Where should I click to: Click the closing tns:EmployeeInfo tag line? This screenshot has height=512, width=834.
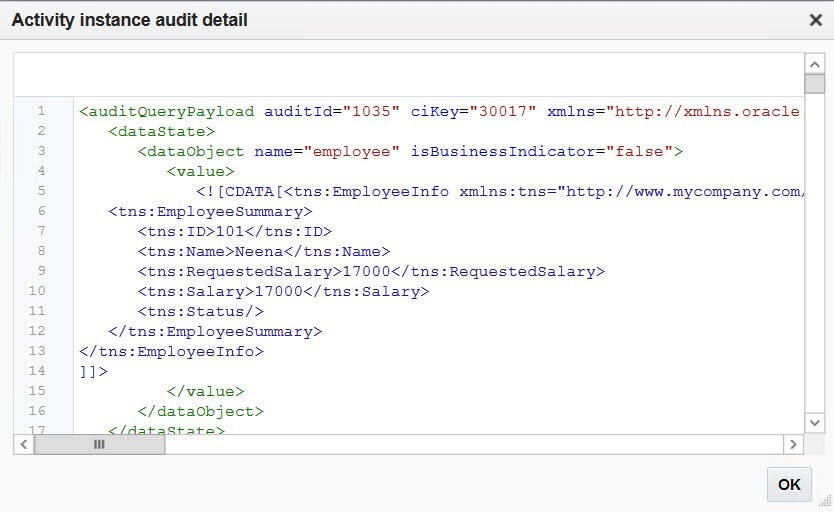171,351
